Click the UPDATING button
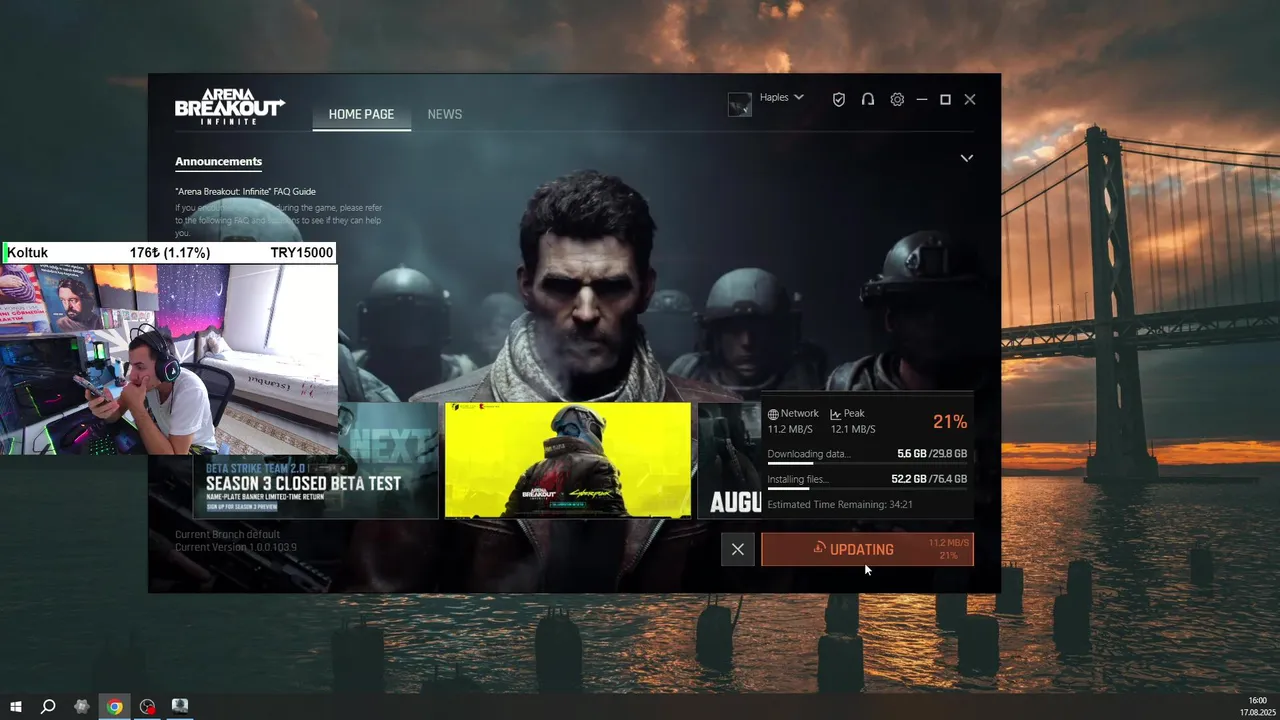Viewport: 1280px width, 720px height. coord(867,549)
